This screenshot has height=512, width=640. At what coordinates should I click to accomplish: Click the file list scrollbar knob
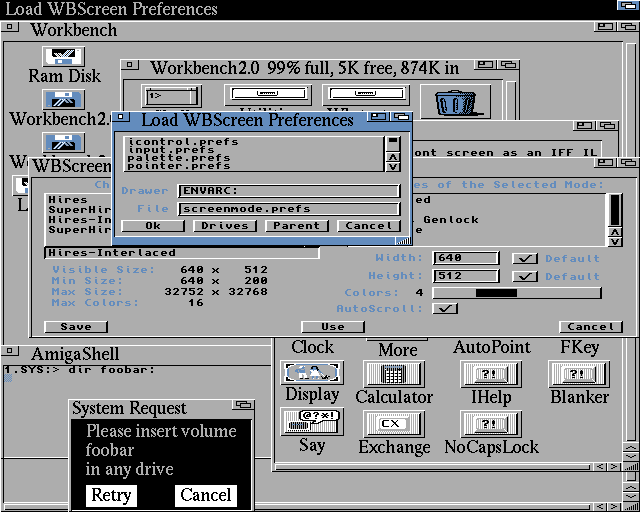click(393, 141)
